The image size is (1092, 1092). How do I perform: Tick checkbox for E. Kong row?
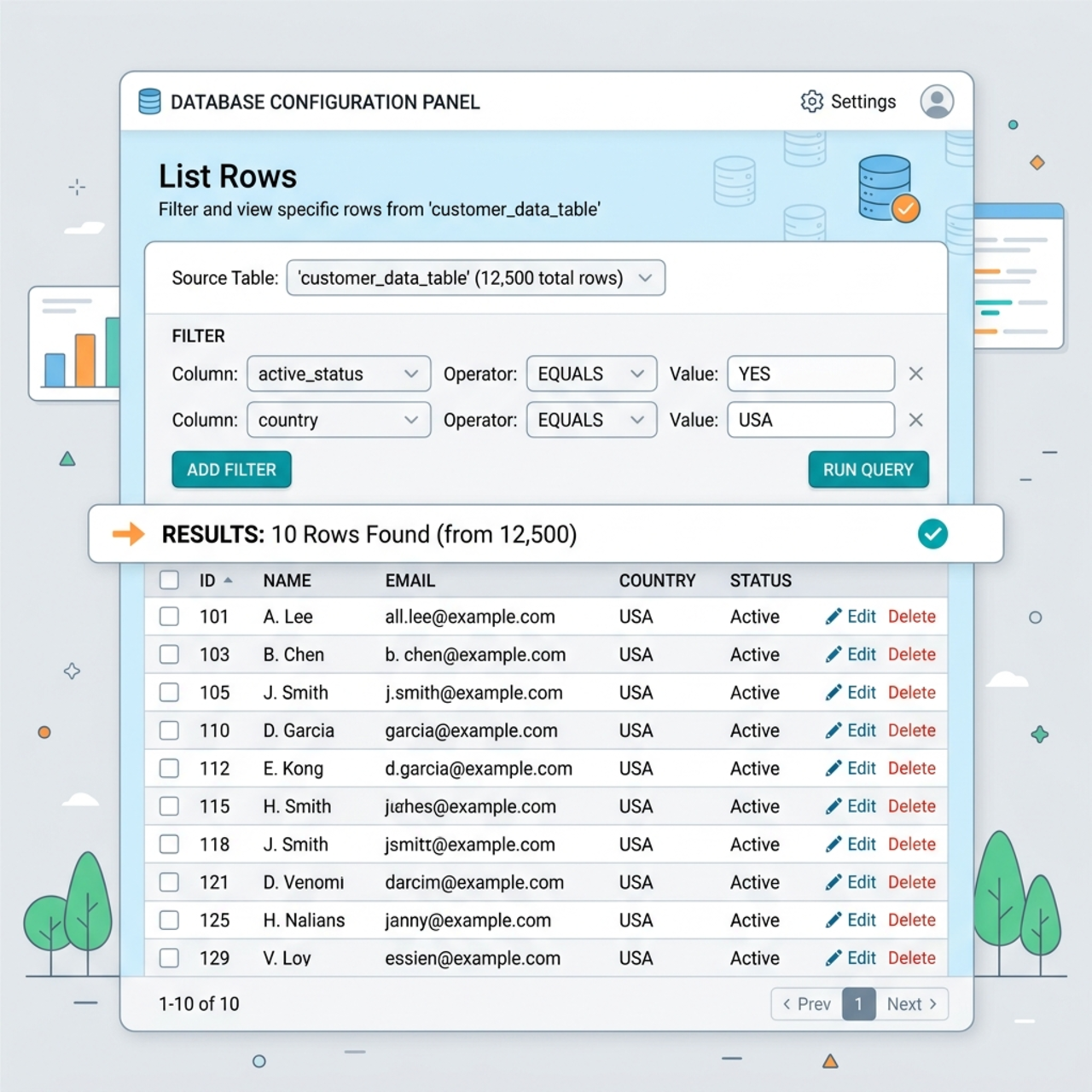click(x=170, y=769)
